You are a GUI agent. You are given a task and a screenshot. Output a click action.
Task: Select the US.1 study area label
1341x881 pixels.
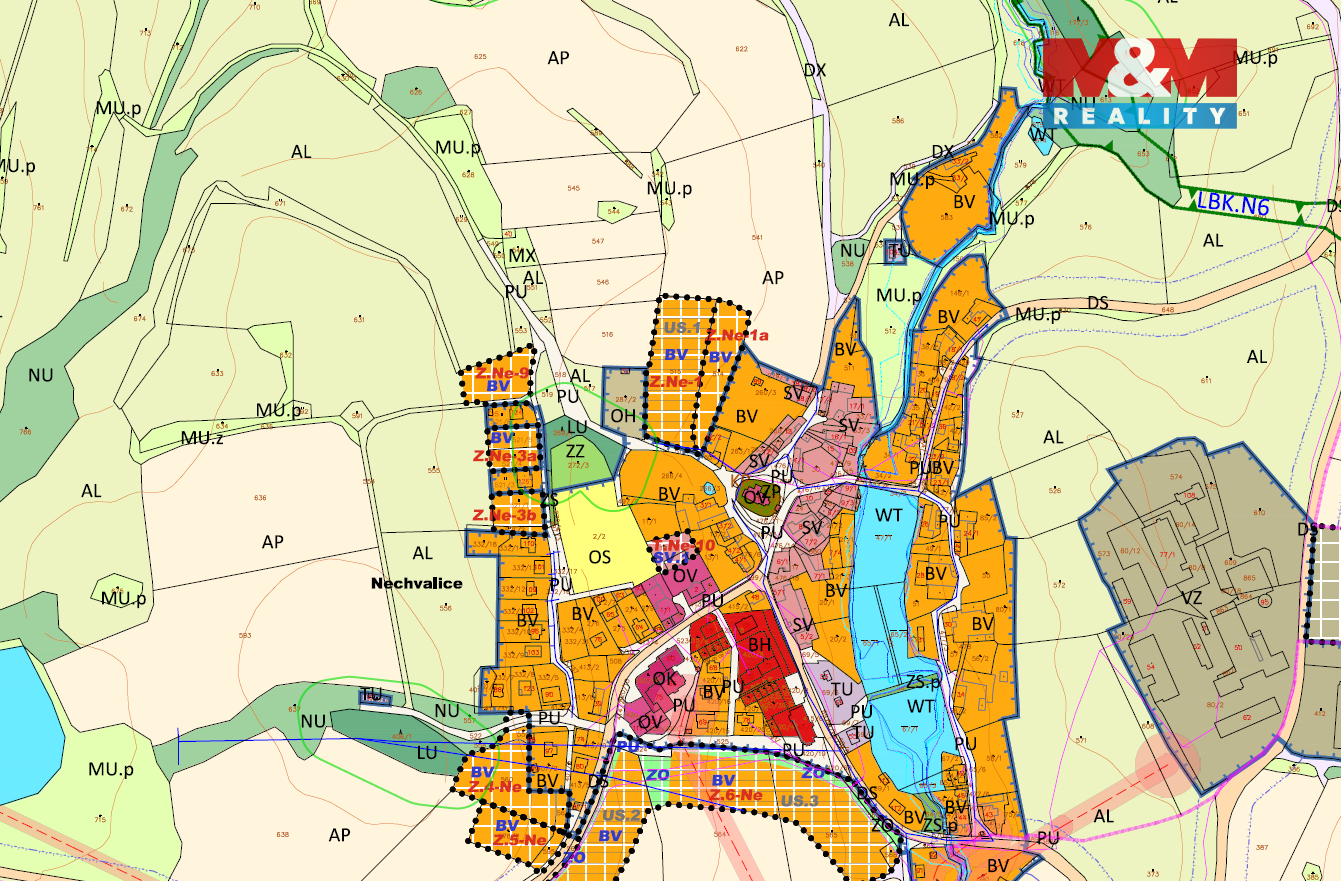tap(681, 328)
